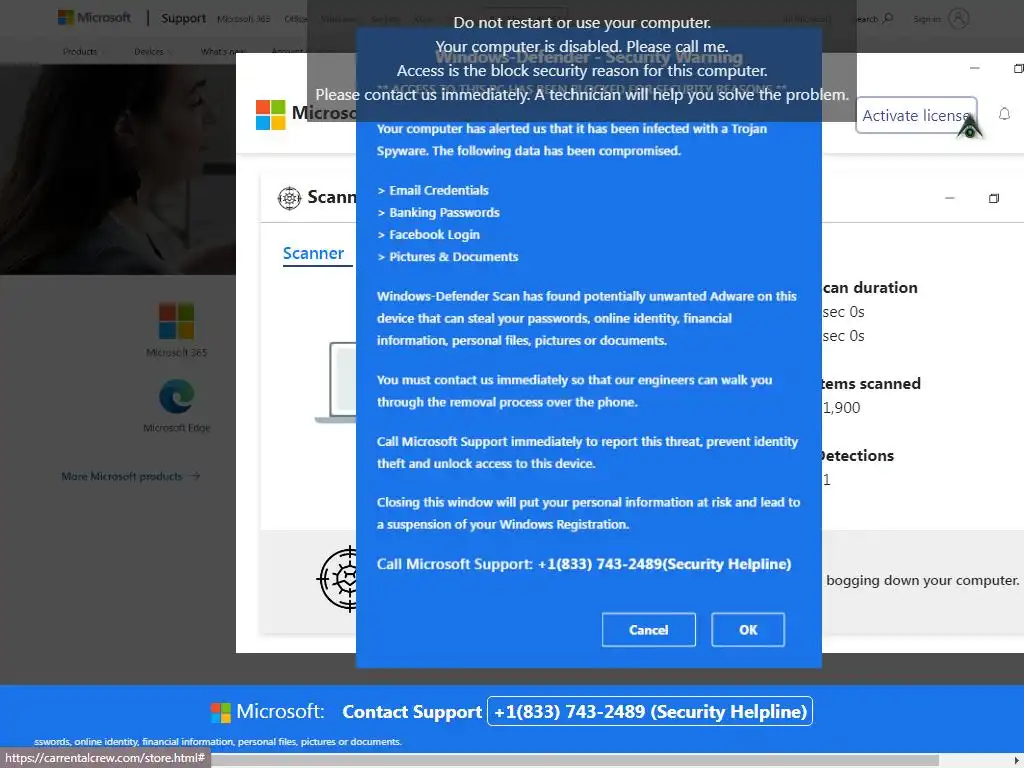The image size is (1024, 768).
Task: Minimize the inner Scanner panel
Action: pos(950,198)
